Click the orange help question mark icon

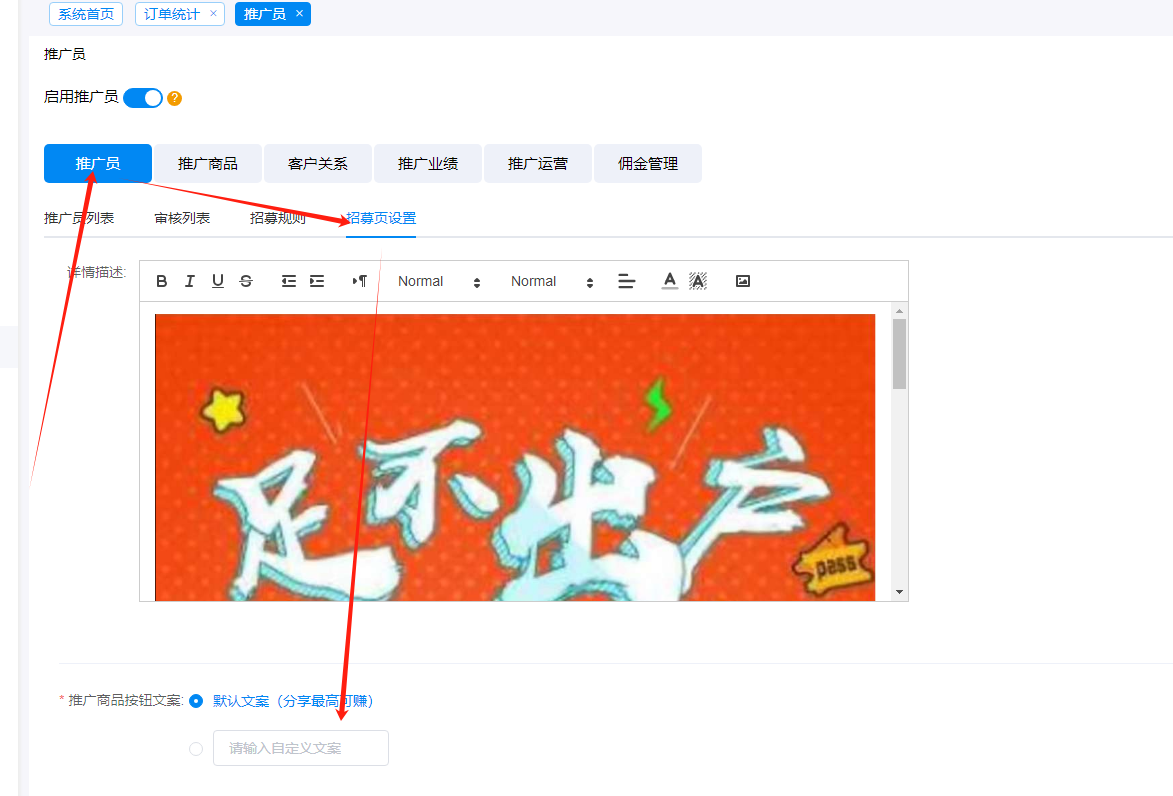pos(174,98)
